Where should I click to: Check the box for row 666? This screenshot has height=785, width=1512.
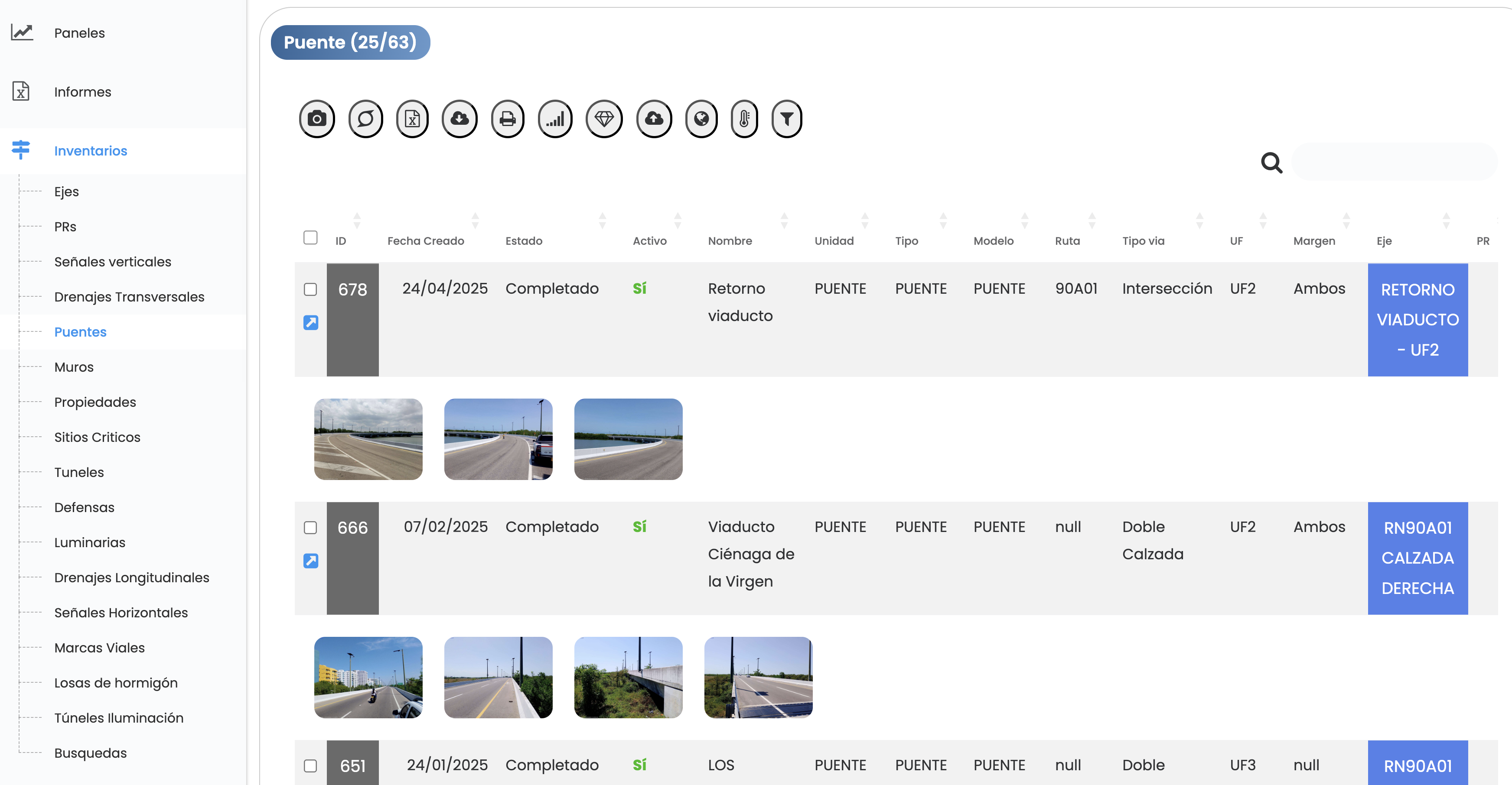310,527
